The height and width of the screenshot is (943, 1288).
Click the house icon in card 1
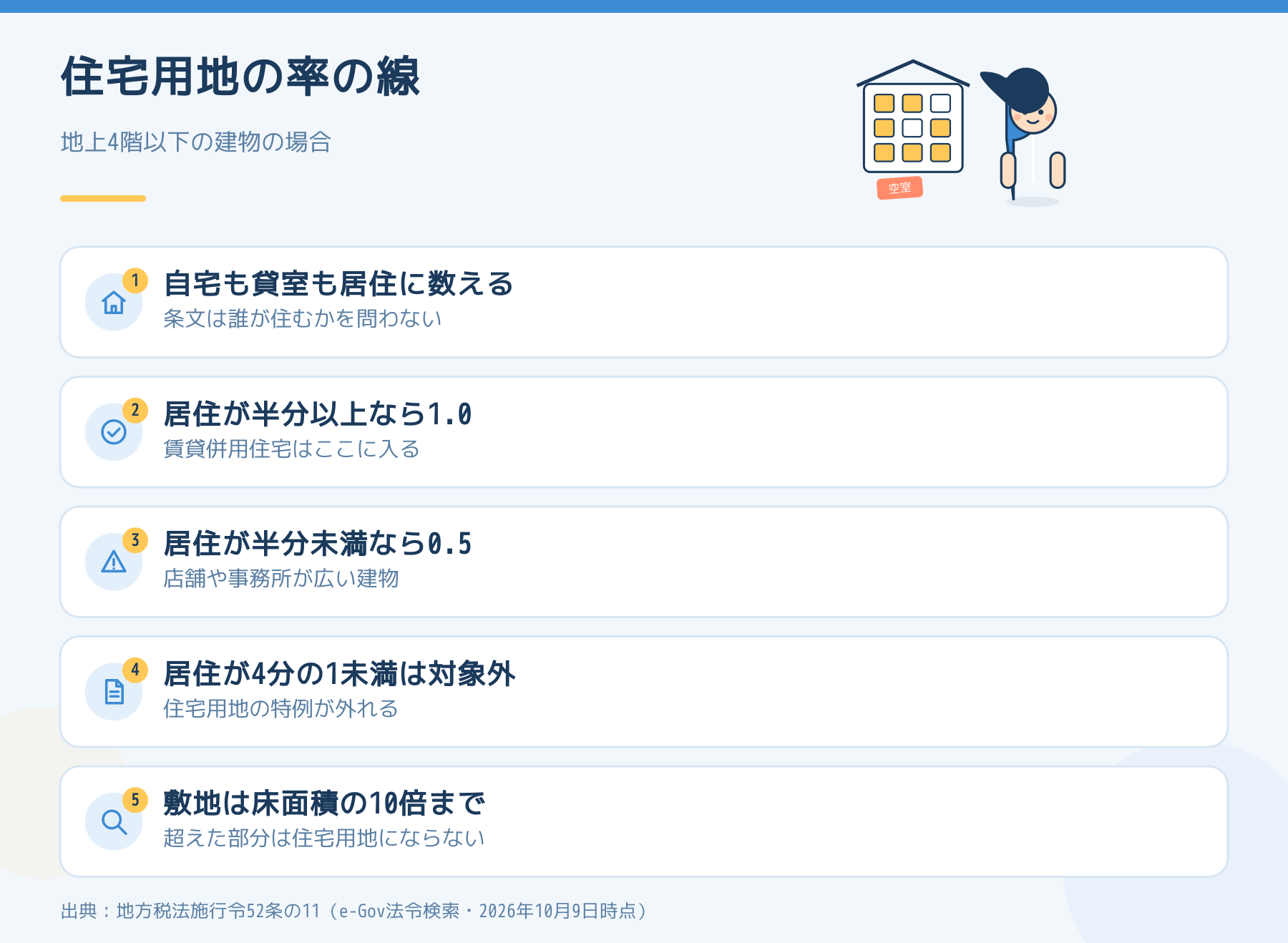click(x=114, y=303)
